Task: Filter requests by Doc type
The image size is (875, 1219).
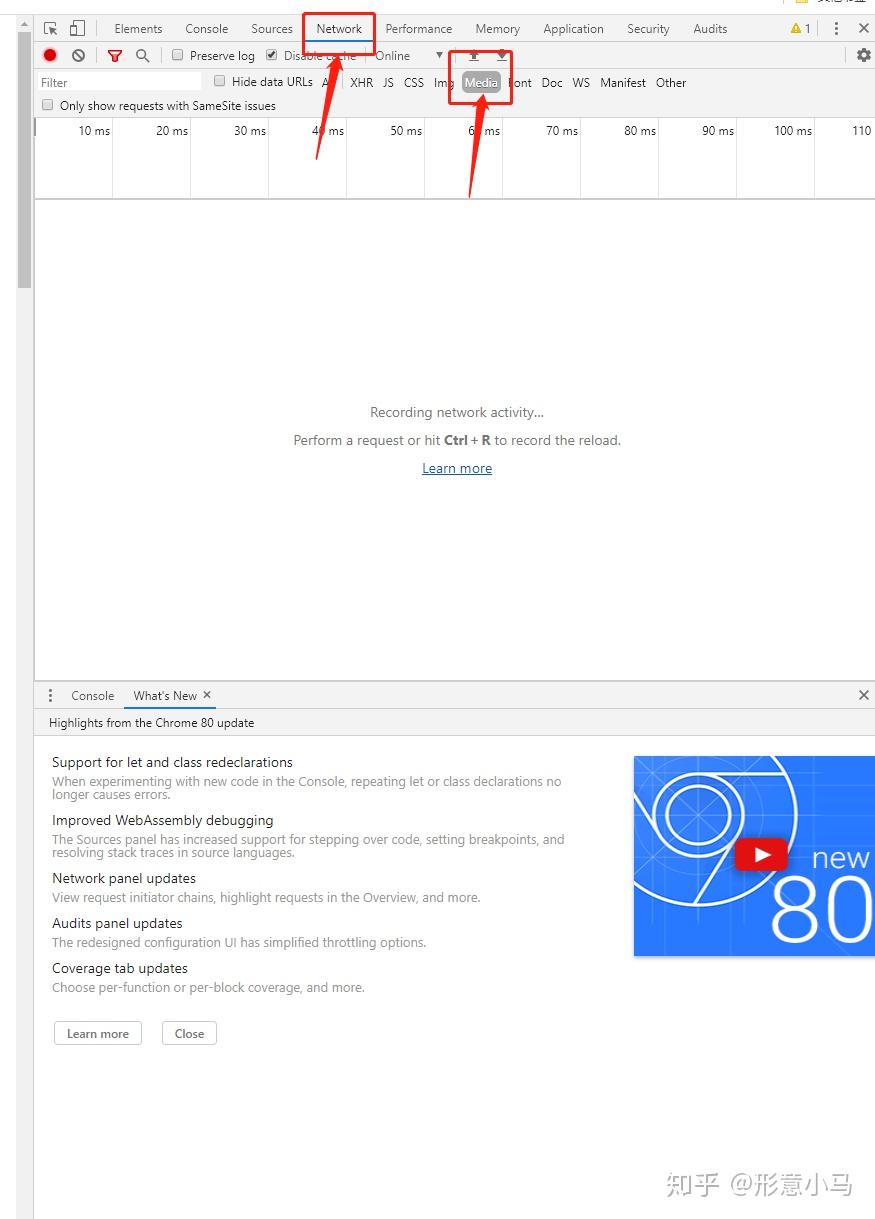Action: pos(552,83)
